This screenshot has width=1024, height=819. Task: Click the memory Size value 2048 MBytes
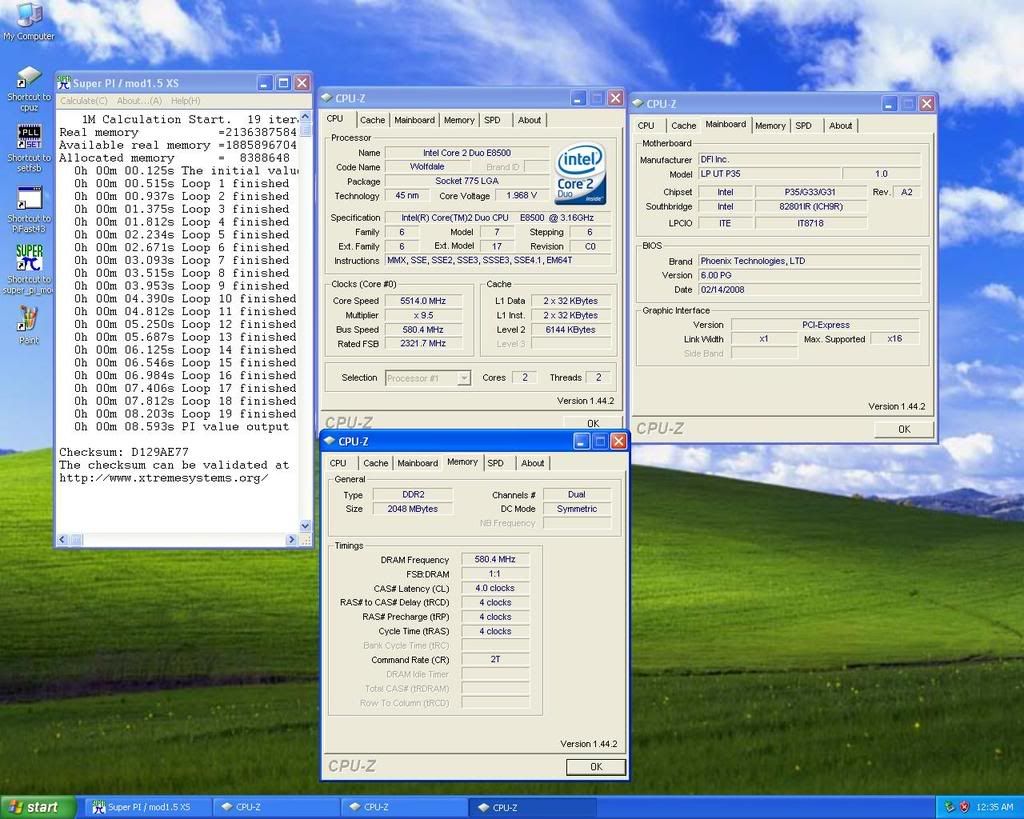[413, 509]
